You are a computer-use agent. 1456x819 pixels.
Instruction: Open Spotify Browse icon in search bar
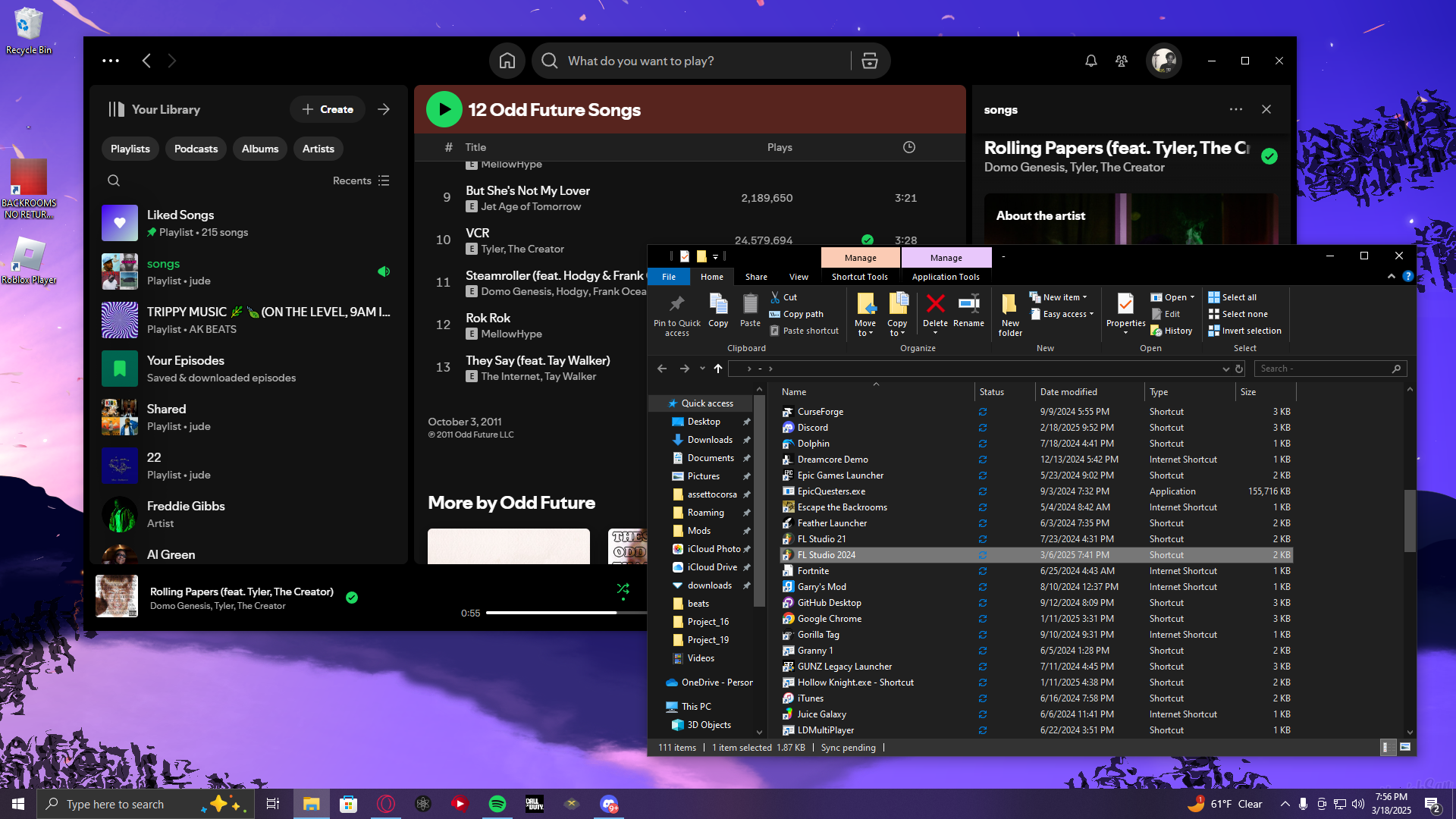click(x=870, y=61)
